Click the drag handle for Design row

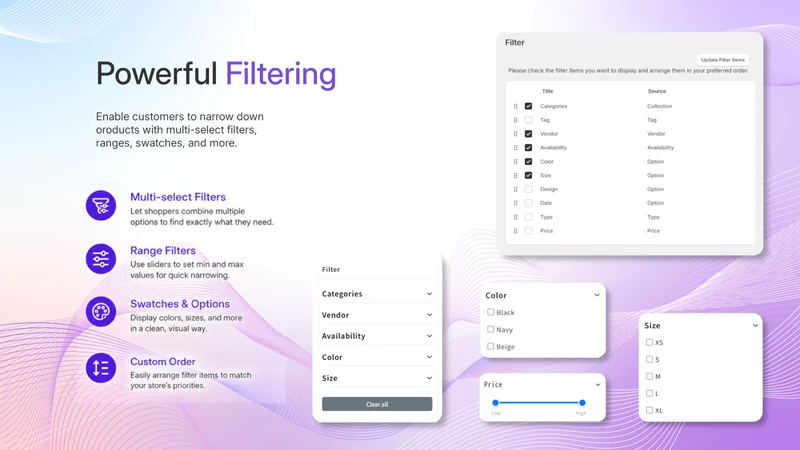[x=515, y=189]
